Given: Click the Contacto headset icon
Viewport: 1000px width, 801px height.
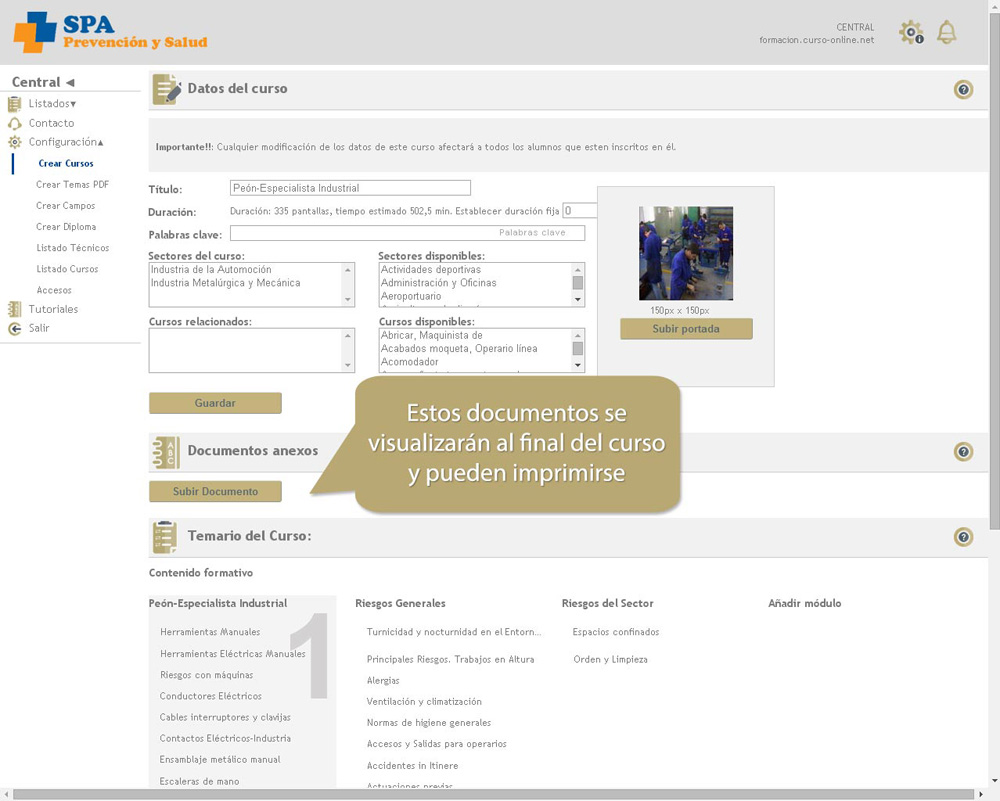Looking at the screenshot, I should [14, 123].
